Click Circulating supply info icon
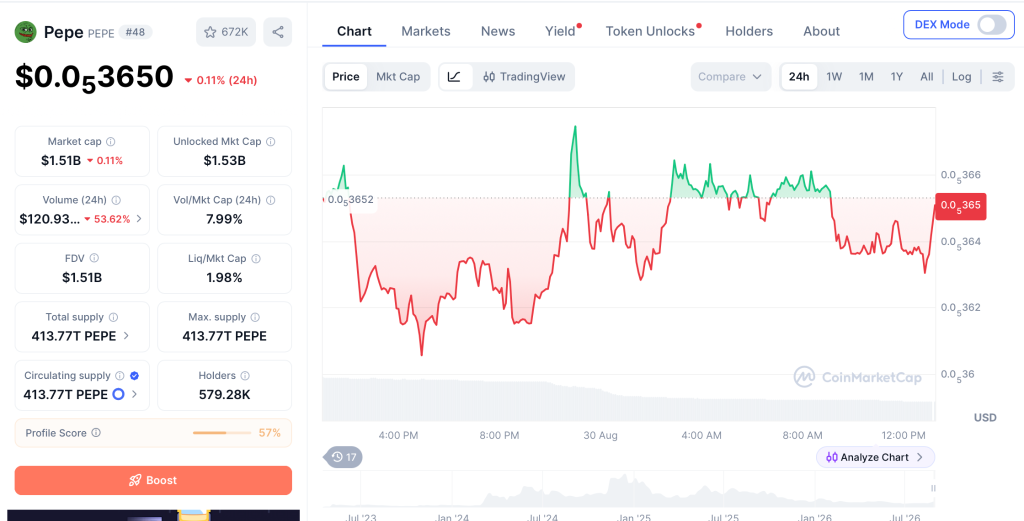 120,376
